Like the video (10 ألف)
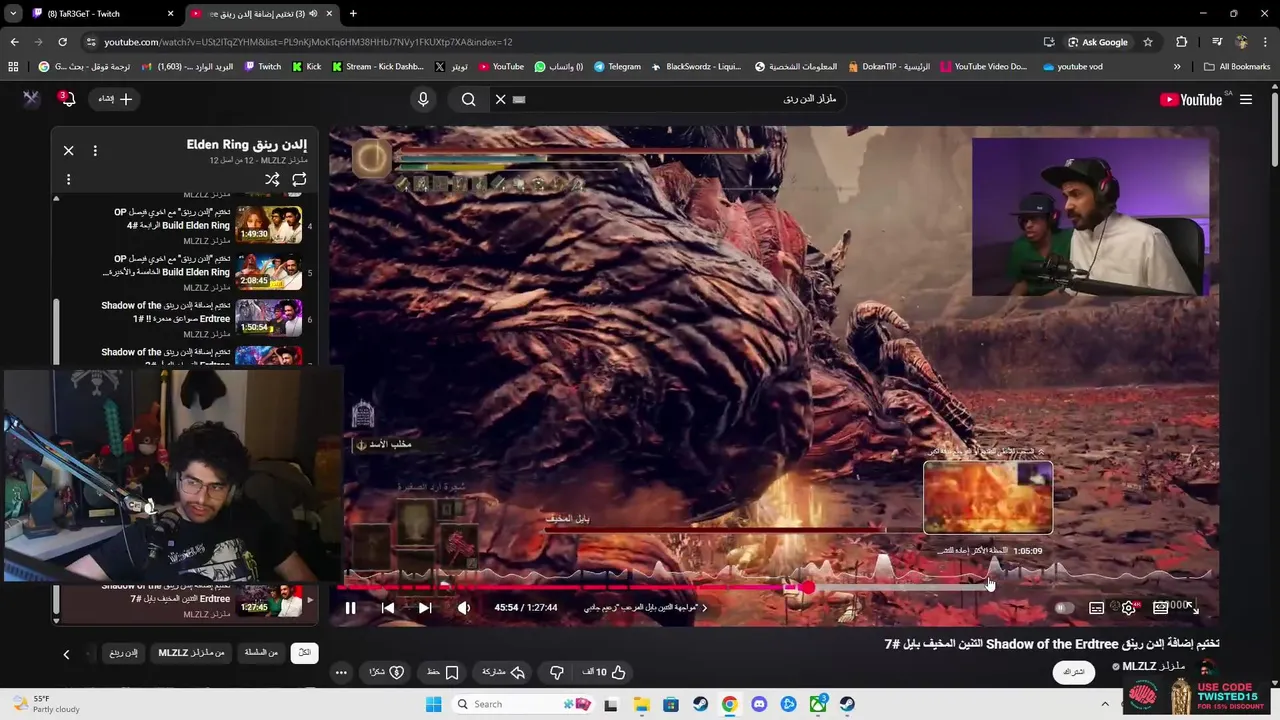Image resolution: width=1280 pixels, height=720 pixels. [605, 672]
